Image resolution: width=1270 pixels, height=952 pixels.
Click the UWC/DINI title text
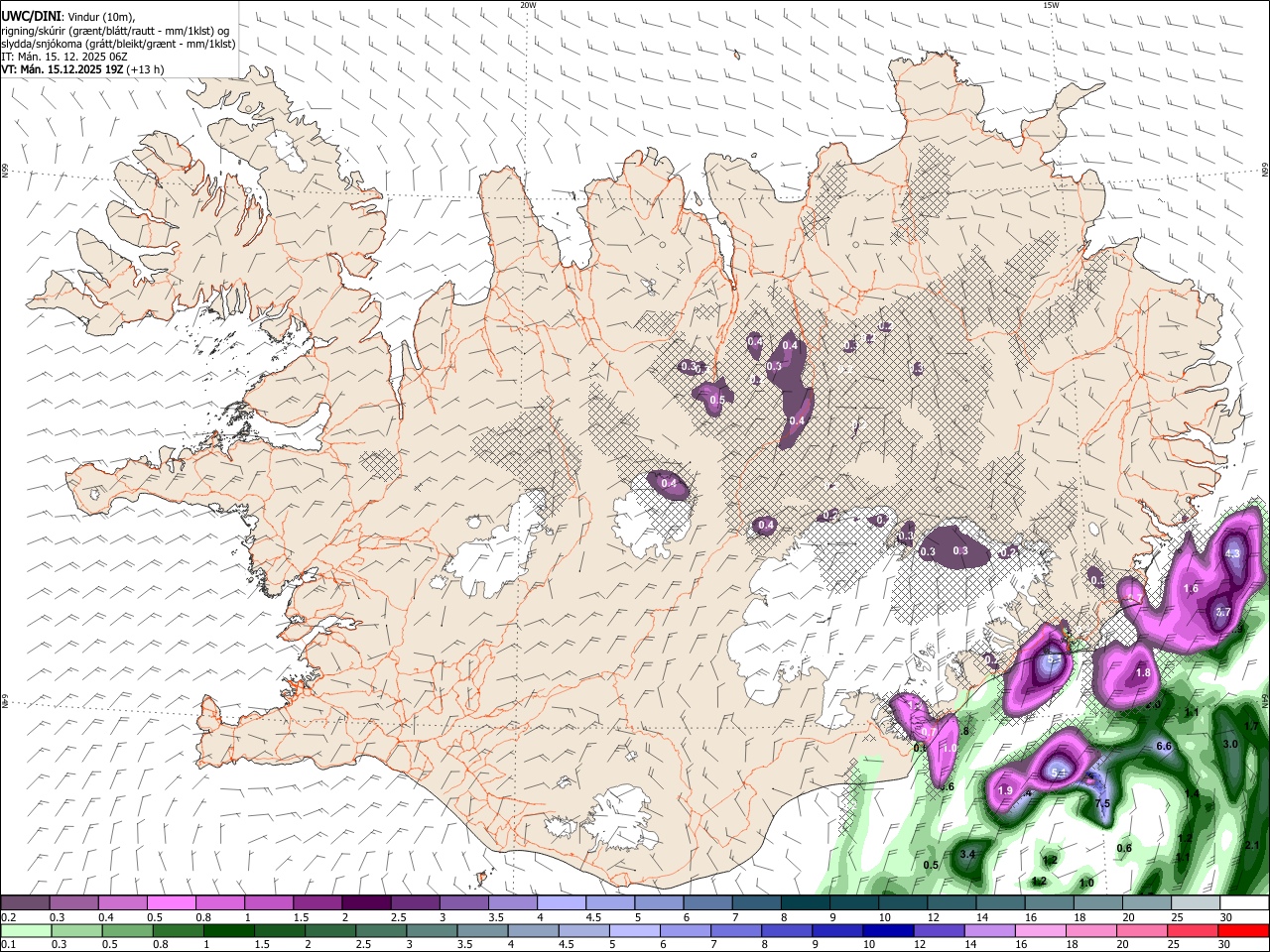(x=30, y=17)
